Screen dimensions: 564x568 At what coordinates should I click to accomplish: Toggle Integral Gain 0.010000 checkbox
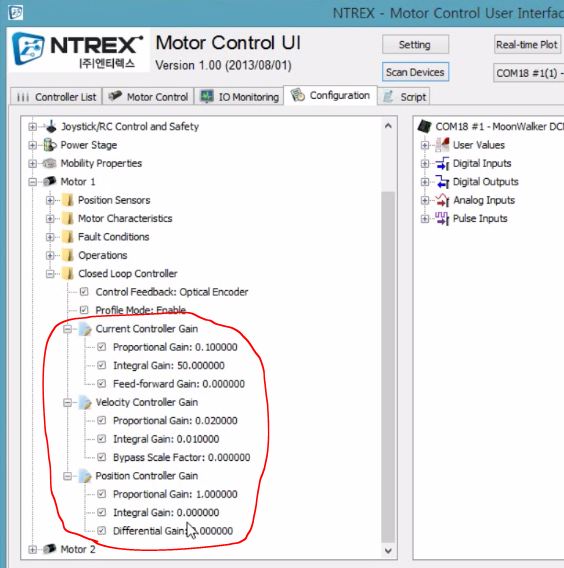pos(102,439)
